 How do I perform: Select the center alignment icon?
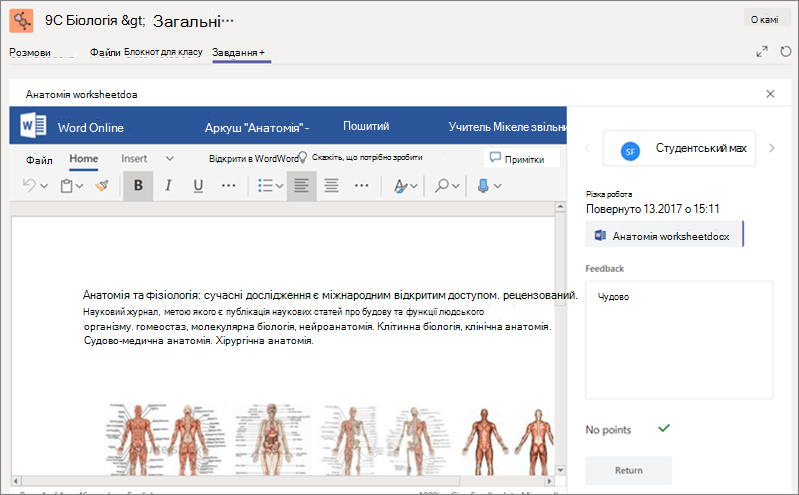point(332,186)
